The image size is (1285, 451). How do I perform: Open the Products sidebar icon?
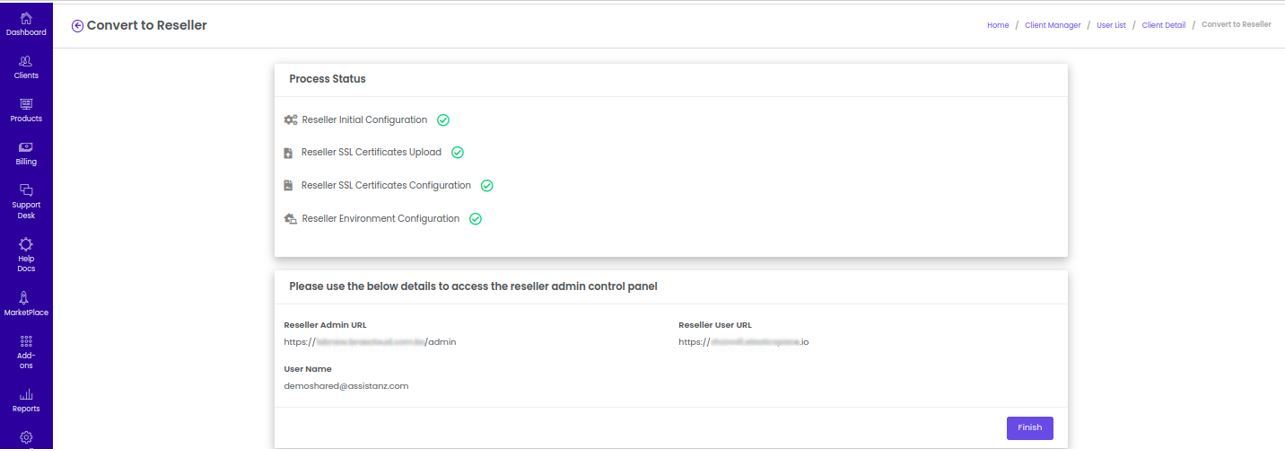click(26, 108)
